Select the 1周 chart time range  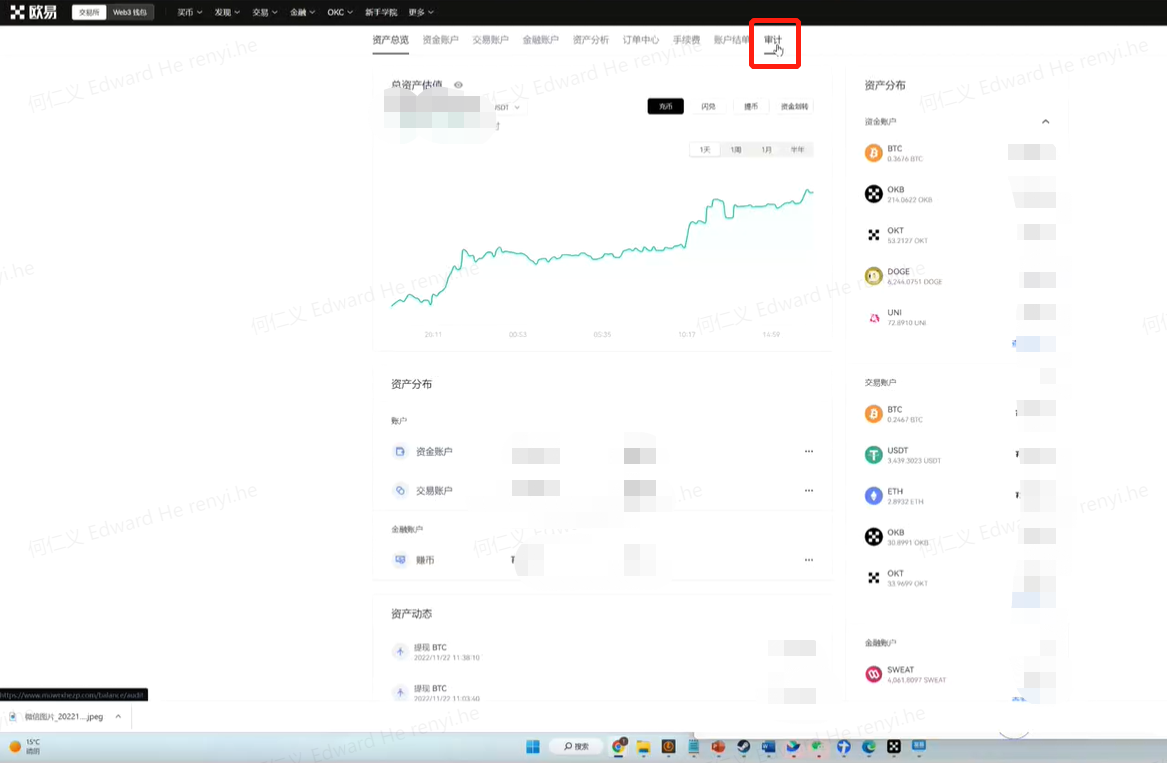click(x=736, y=148)
